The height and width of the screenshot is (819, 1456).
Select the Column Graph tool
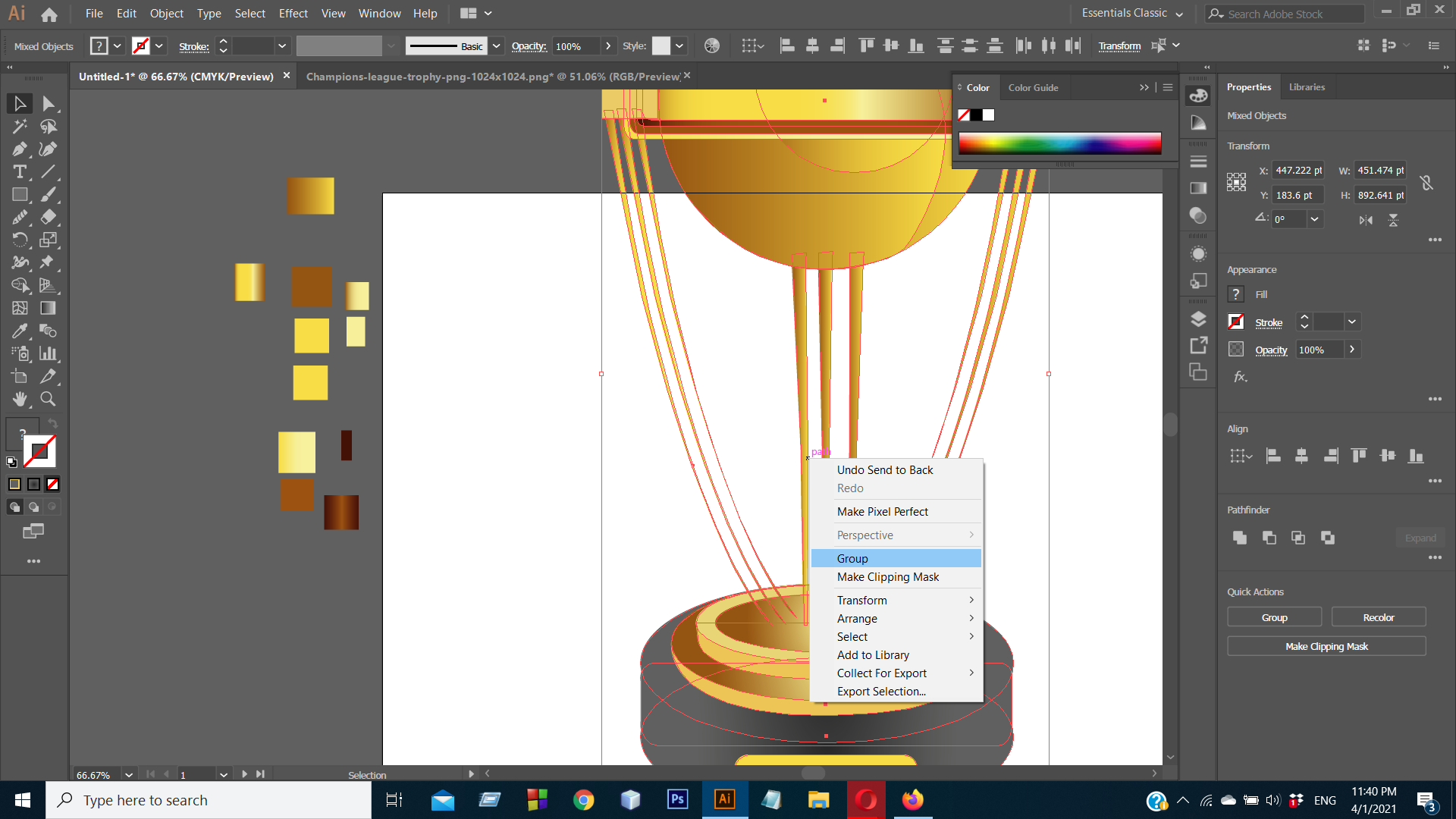[x=49, y=353]
